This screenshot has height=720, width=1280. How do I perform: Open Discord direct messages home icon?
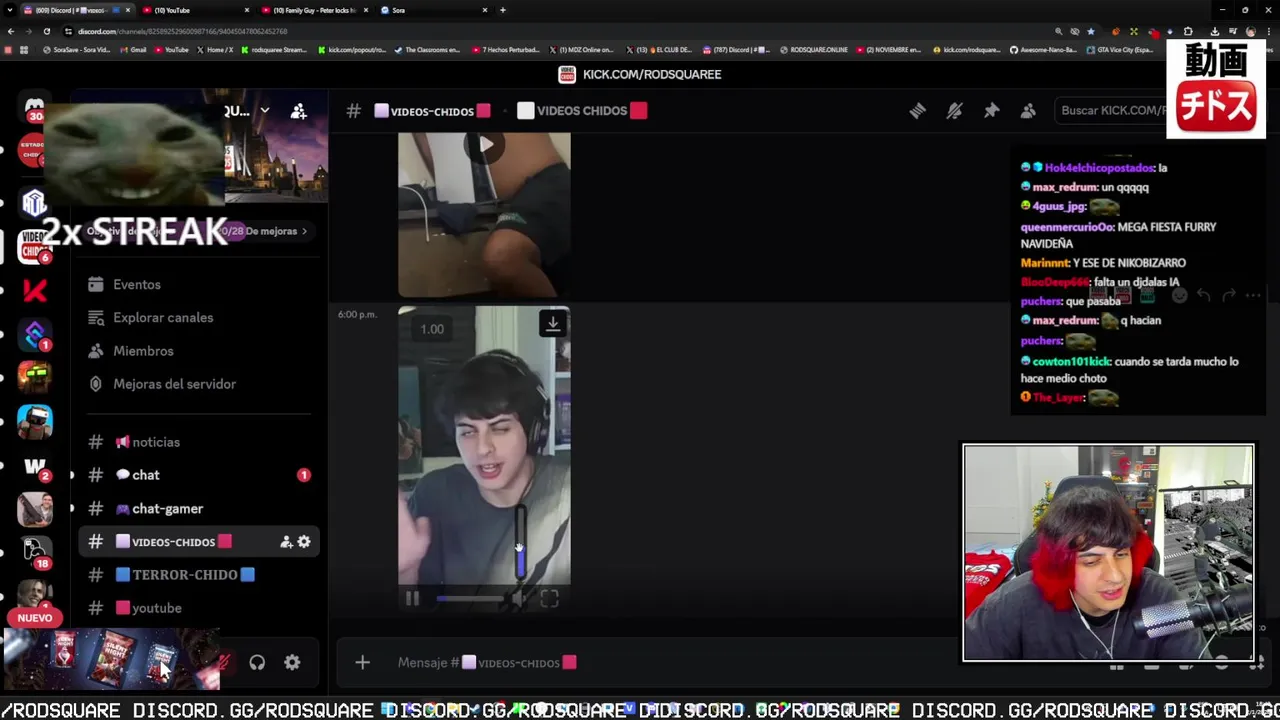(x=35, y=108)
